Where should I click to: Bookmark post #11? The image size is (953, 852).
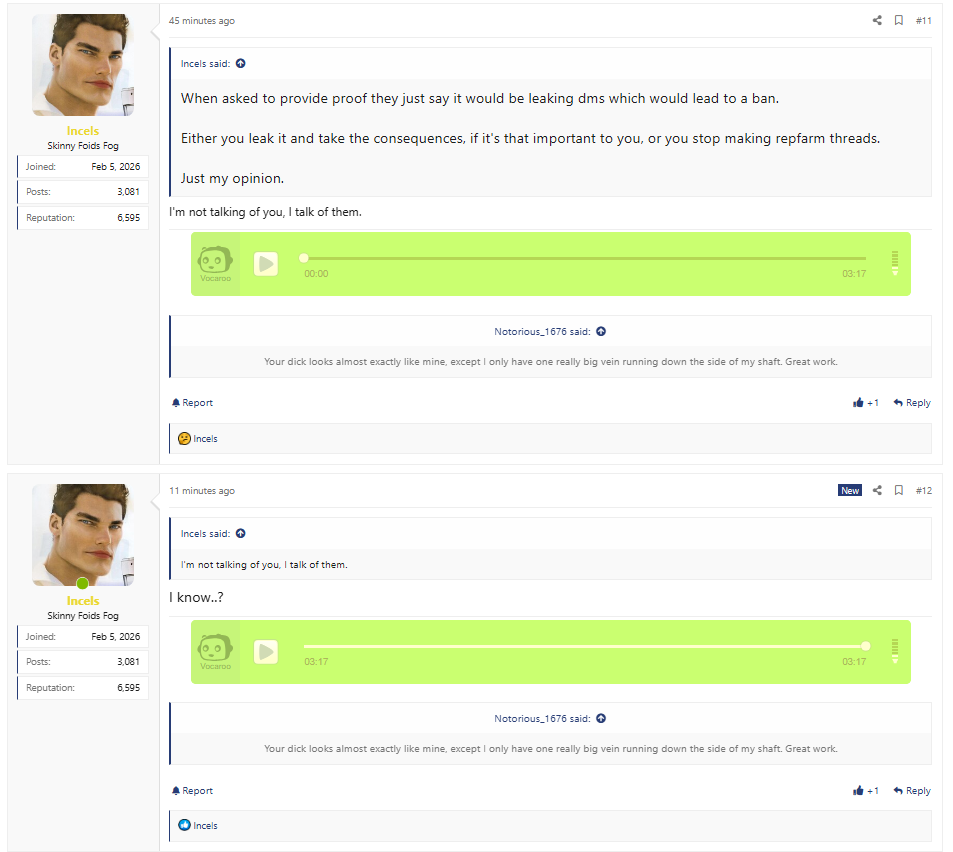(x=898, y=20)
